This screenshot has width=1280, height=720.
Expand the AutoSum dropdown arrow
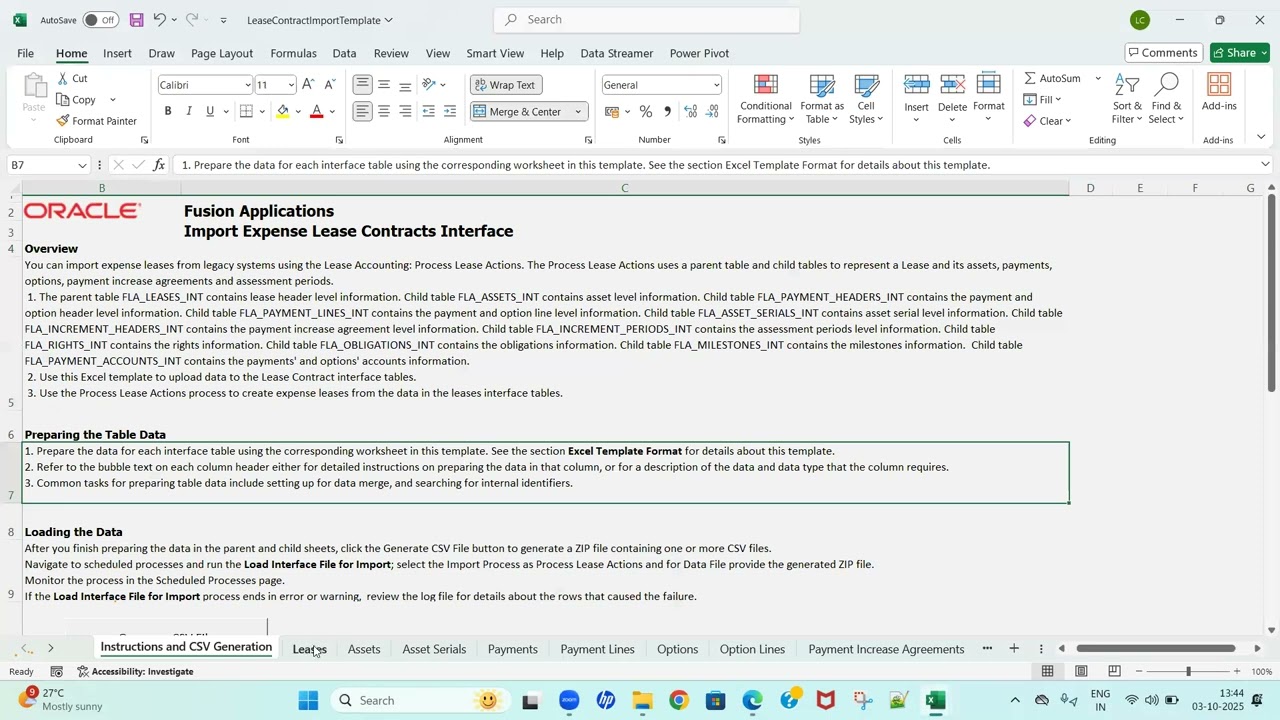pos(1098,78)
